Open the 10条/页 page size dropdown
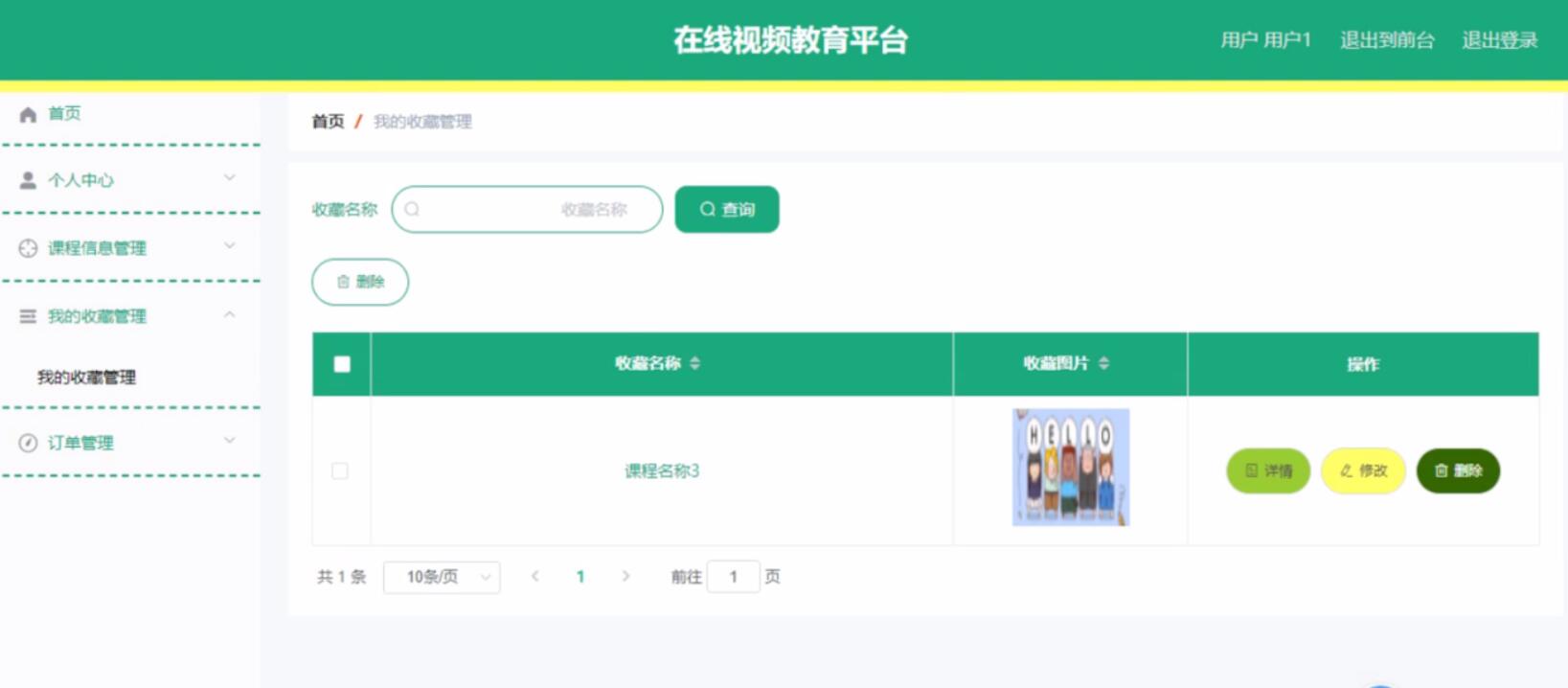The height and width of the screenshot is (688, 1568). [x=442, y=577]
